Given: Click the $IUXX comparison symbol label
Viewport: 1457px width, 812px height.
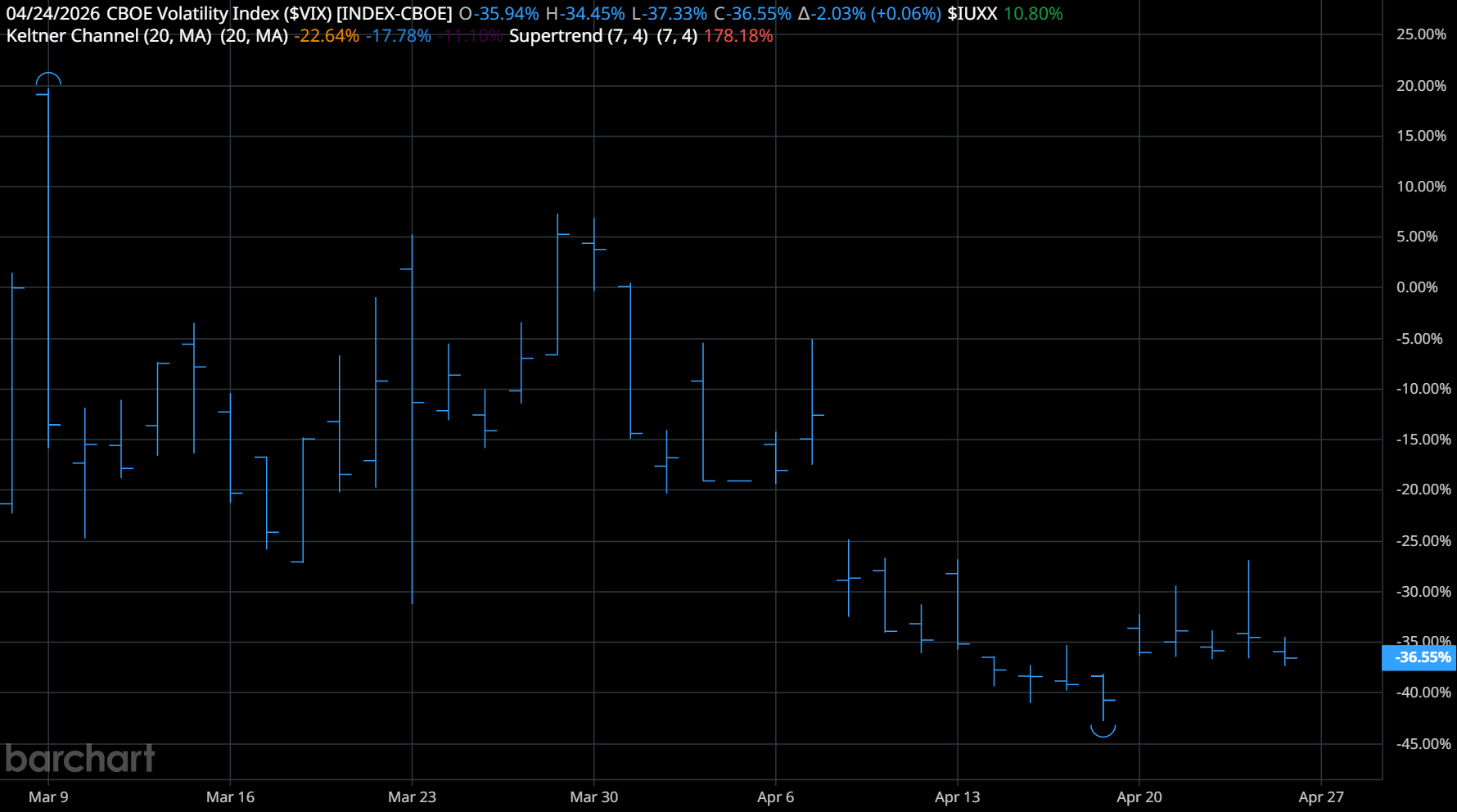Looking at the screenshot, I should tap(972, 14).
